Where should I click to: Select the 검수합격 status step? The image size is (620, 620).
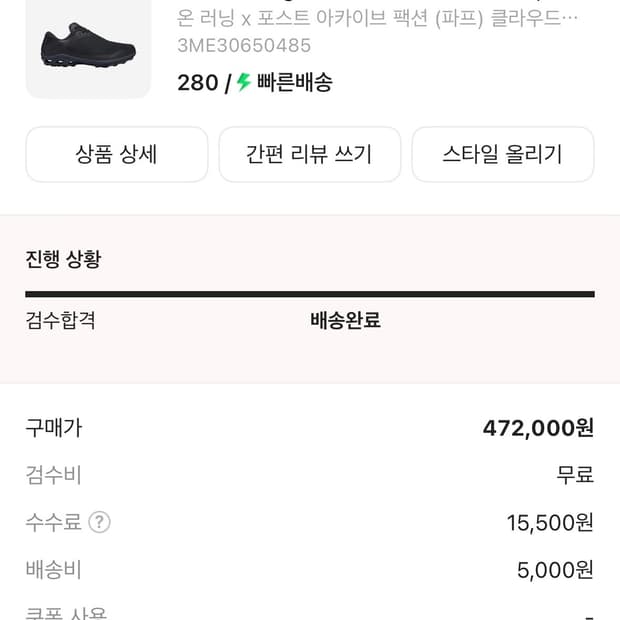coord(61,321)
